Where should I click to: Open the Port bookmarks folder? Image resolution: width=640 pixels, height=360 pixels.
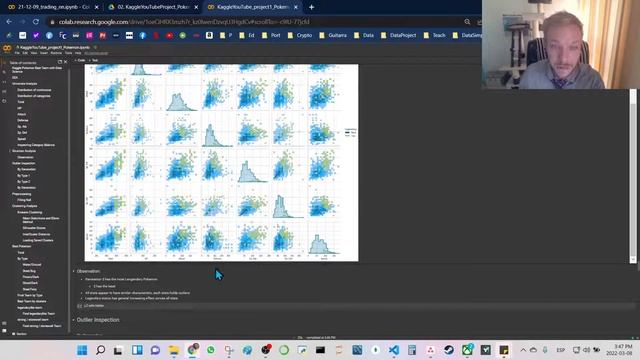(271, 36)
